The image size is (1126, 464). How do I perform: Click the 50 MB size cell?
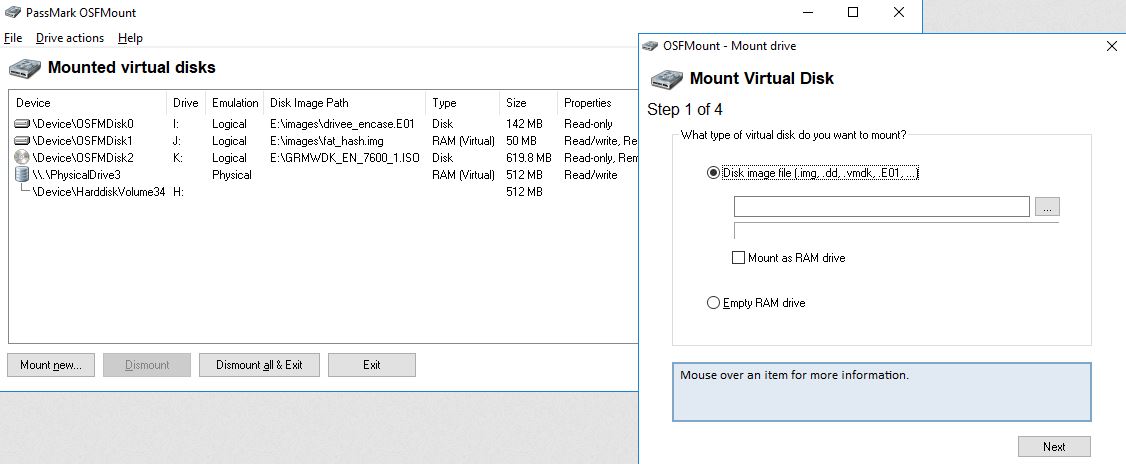coord(521,141)
